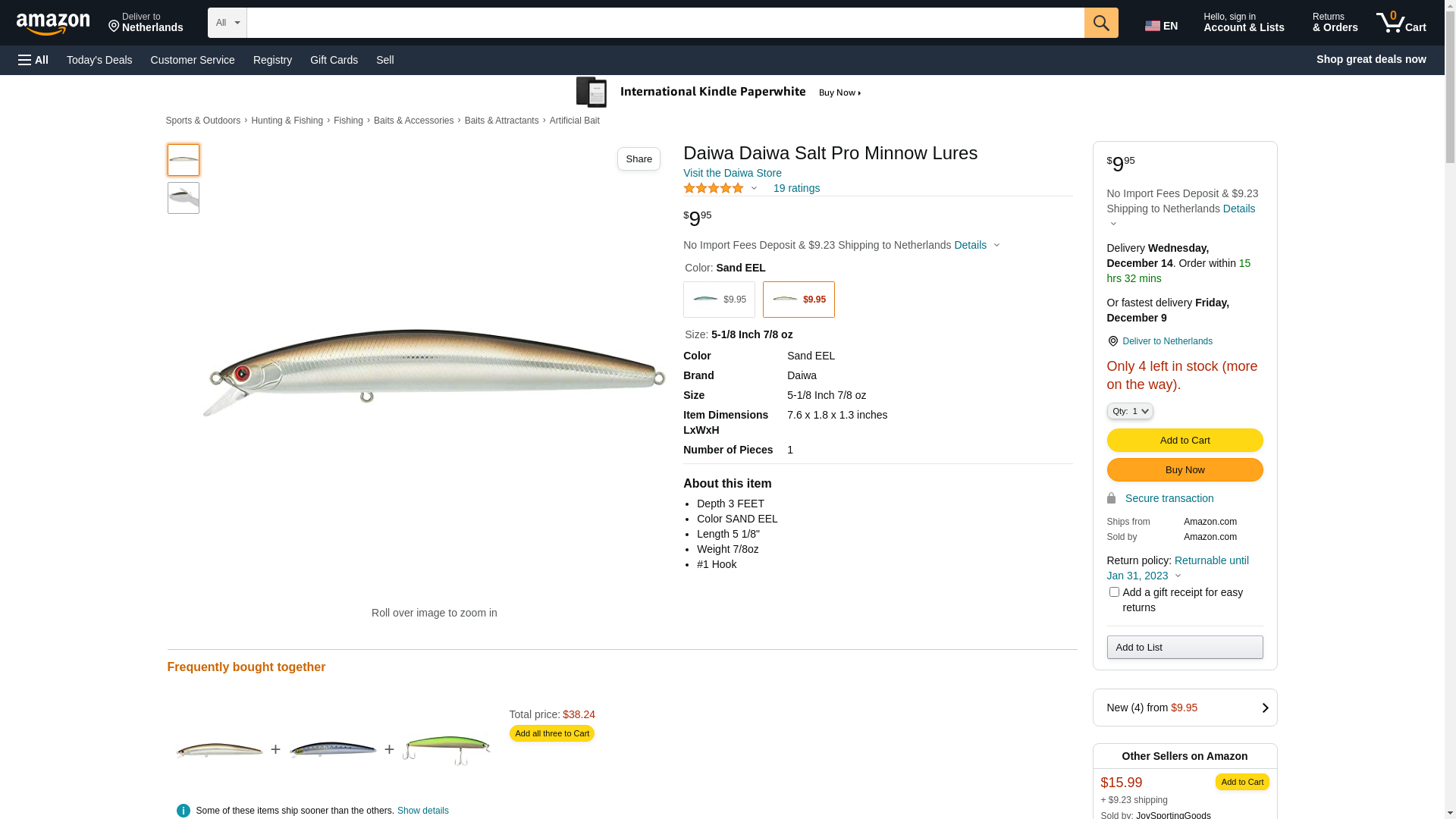This screenshot has width=1456, height=819.
Task: Select the Sand EEL color swatch
Action: [799, 300]
